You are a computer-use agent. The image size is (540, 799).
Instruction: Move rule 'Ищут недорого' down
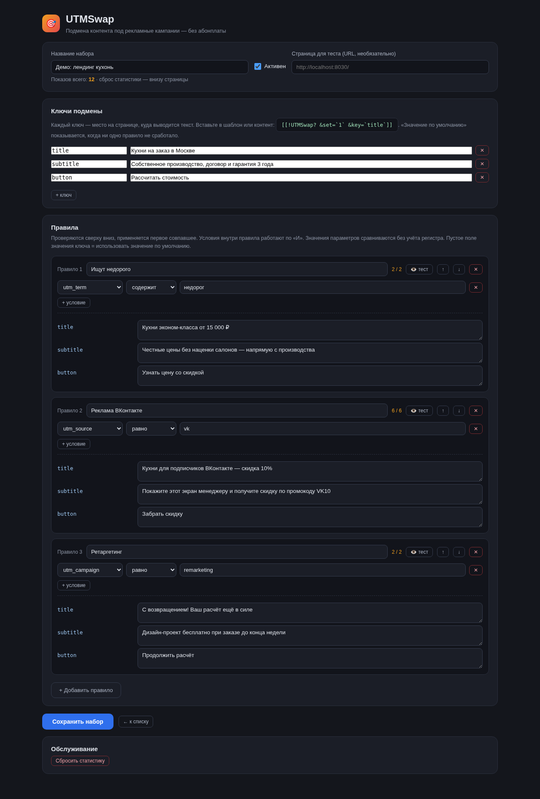coord(459,269)
